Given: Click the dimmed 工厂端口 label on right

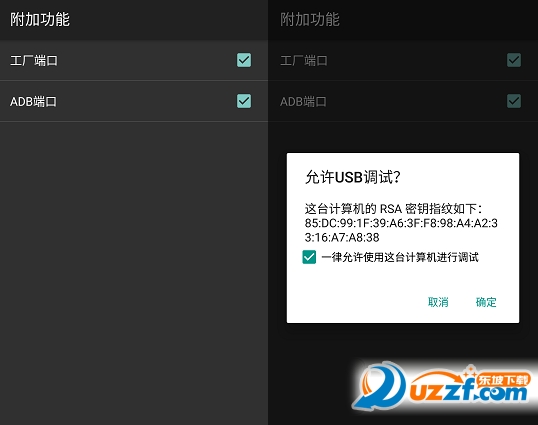Looking at the screenshot, I should click(x=304, y=61).
